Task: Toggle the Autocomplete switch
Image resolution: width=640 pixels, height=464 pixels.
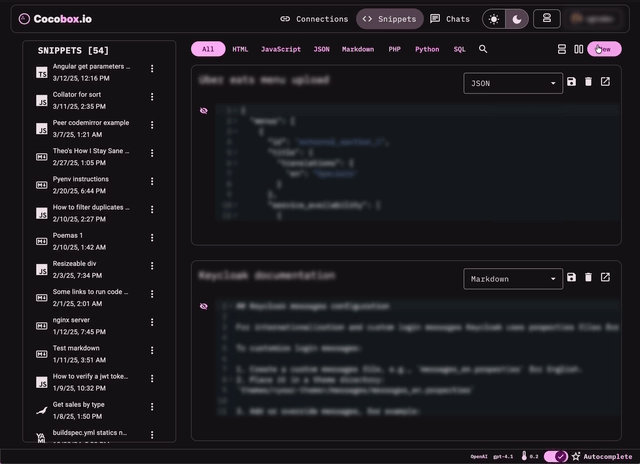Action: click(556, 456)
